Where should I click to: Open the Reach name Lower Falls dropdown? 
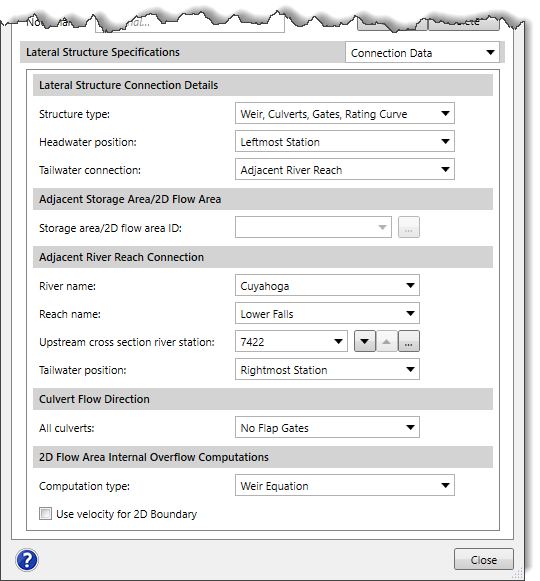click(327, 313)
